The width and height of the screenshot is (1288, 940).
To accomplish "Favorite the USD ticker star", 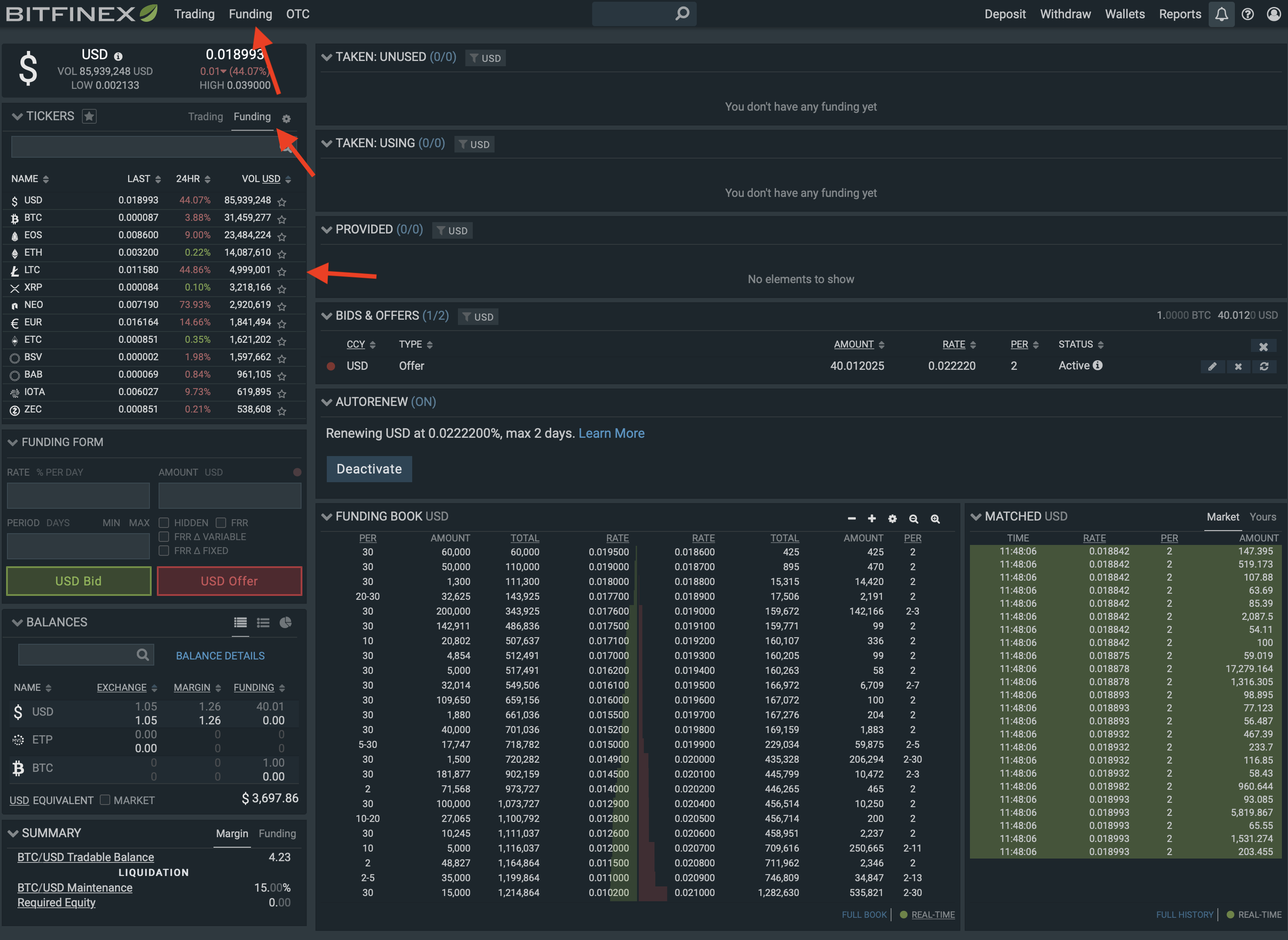I will click(282, 201).
